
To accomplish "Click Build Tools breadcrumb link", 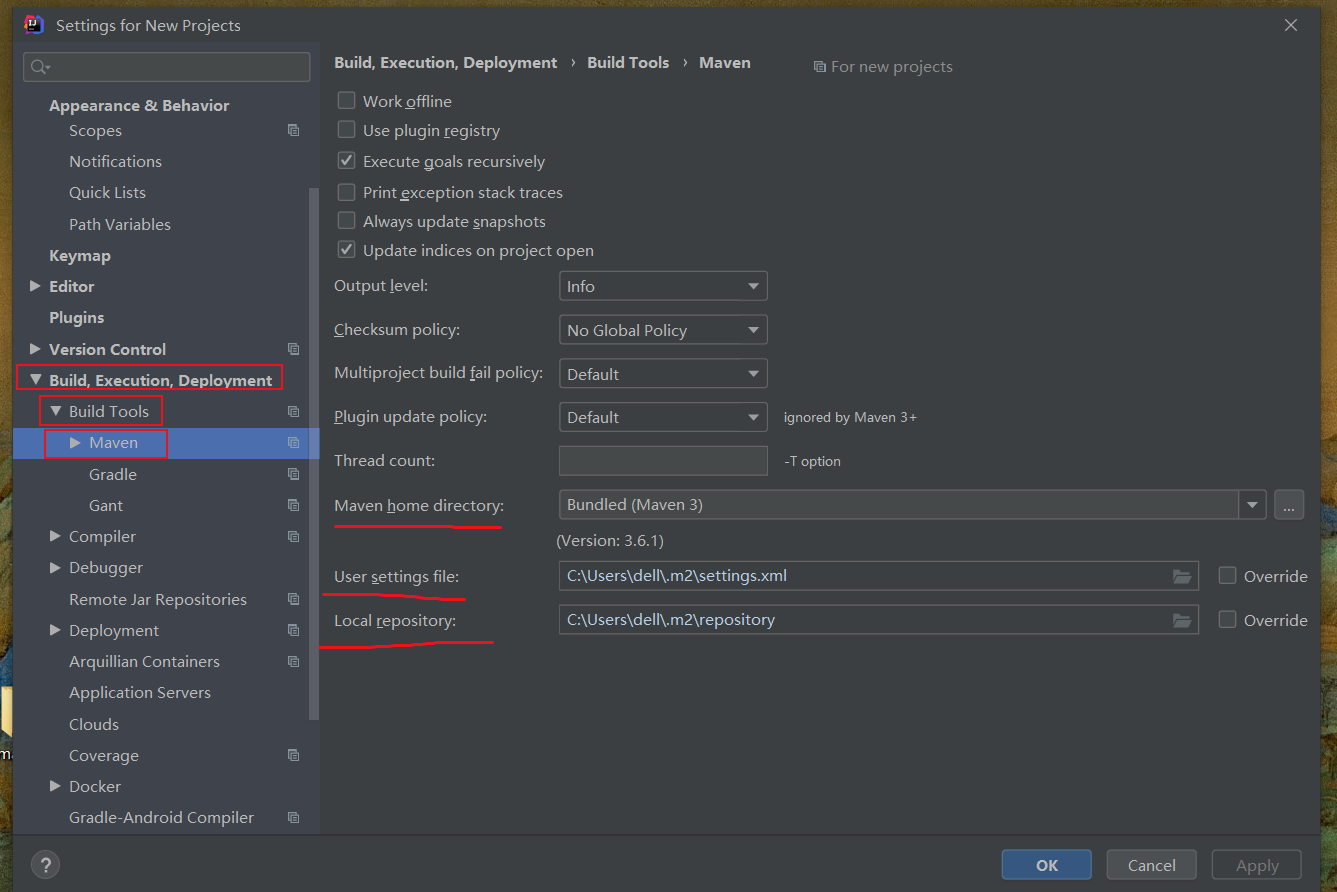I will click(x=628, y=62).
